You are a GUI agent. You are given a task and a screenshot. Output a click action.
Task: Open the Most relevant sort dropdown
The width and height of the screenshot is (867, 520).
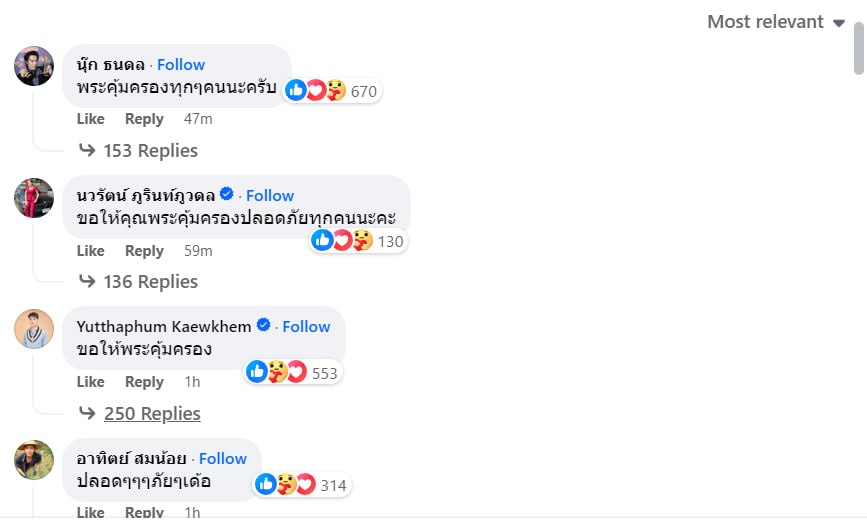(x=776, y=22)
